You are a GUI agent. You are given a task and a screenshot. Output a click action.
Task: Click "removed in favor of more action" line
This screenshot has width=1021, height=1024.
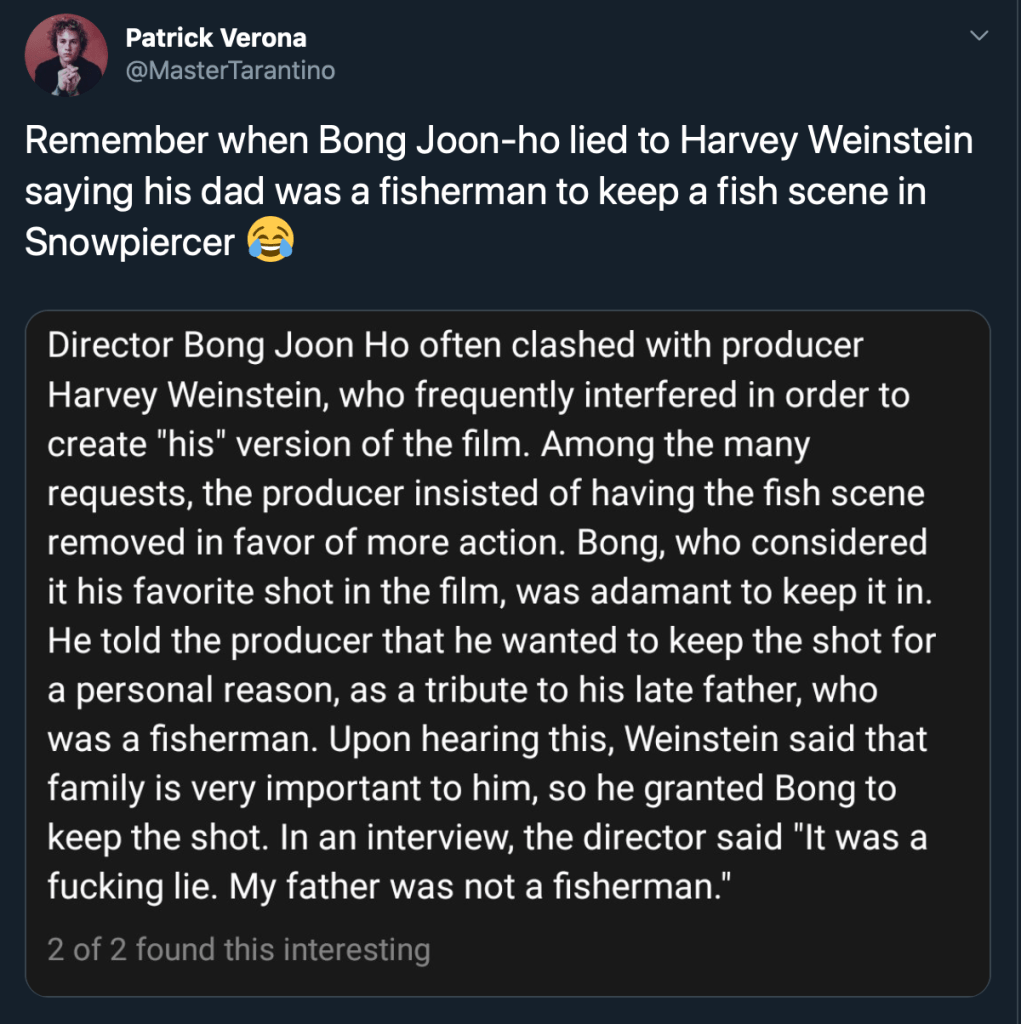[x=487, y=542]
